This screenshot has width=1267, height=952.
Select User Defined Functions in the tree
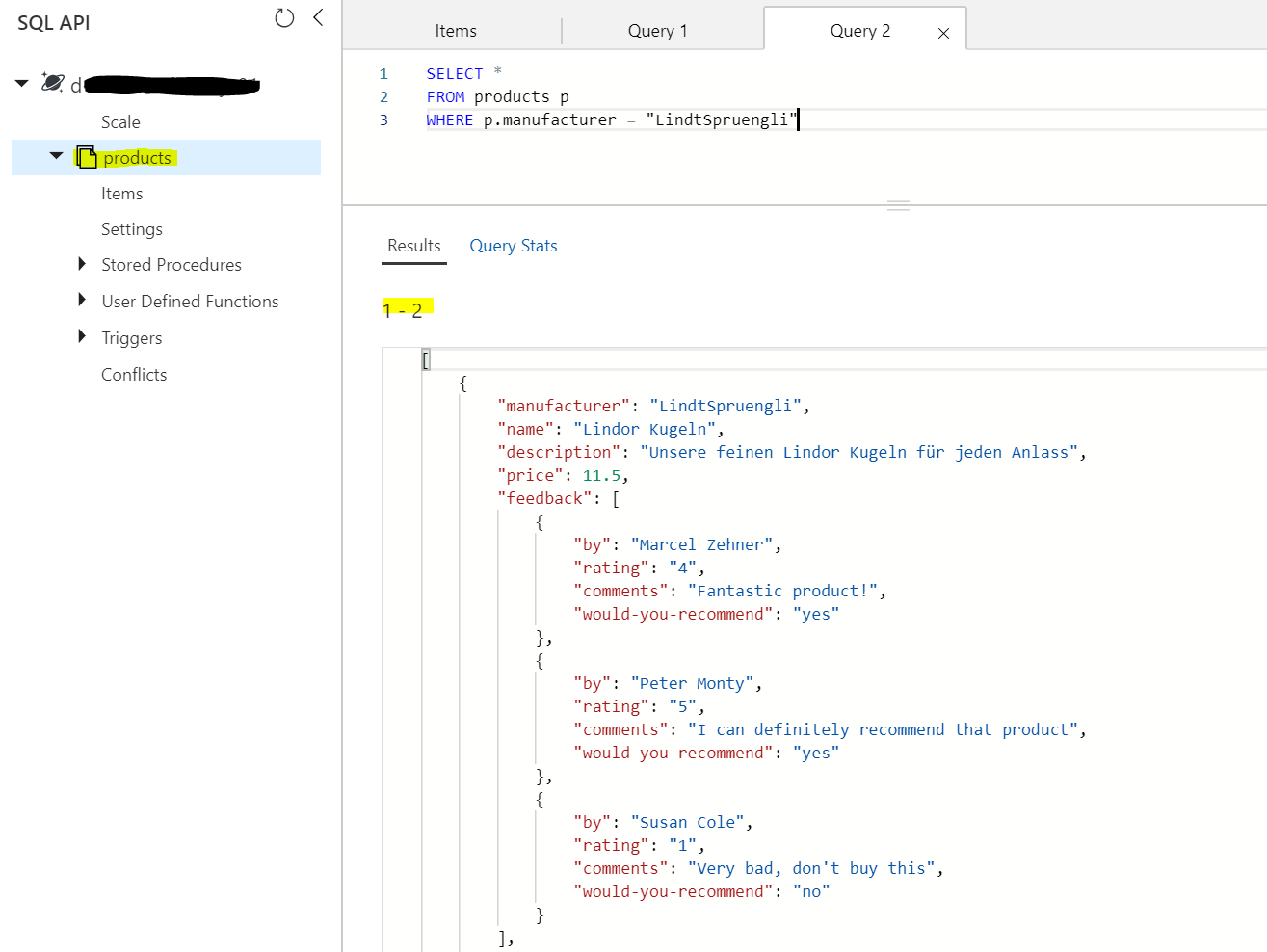point(190,302)
